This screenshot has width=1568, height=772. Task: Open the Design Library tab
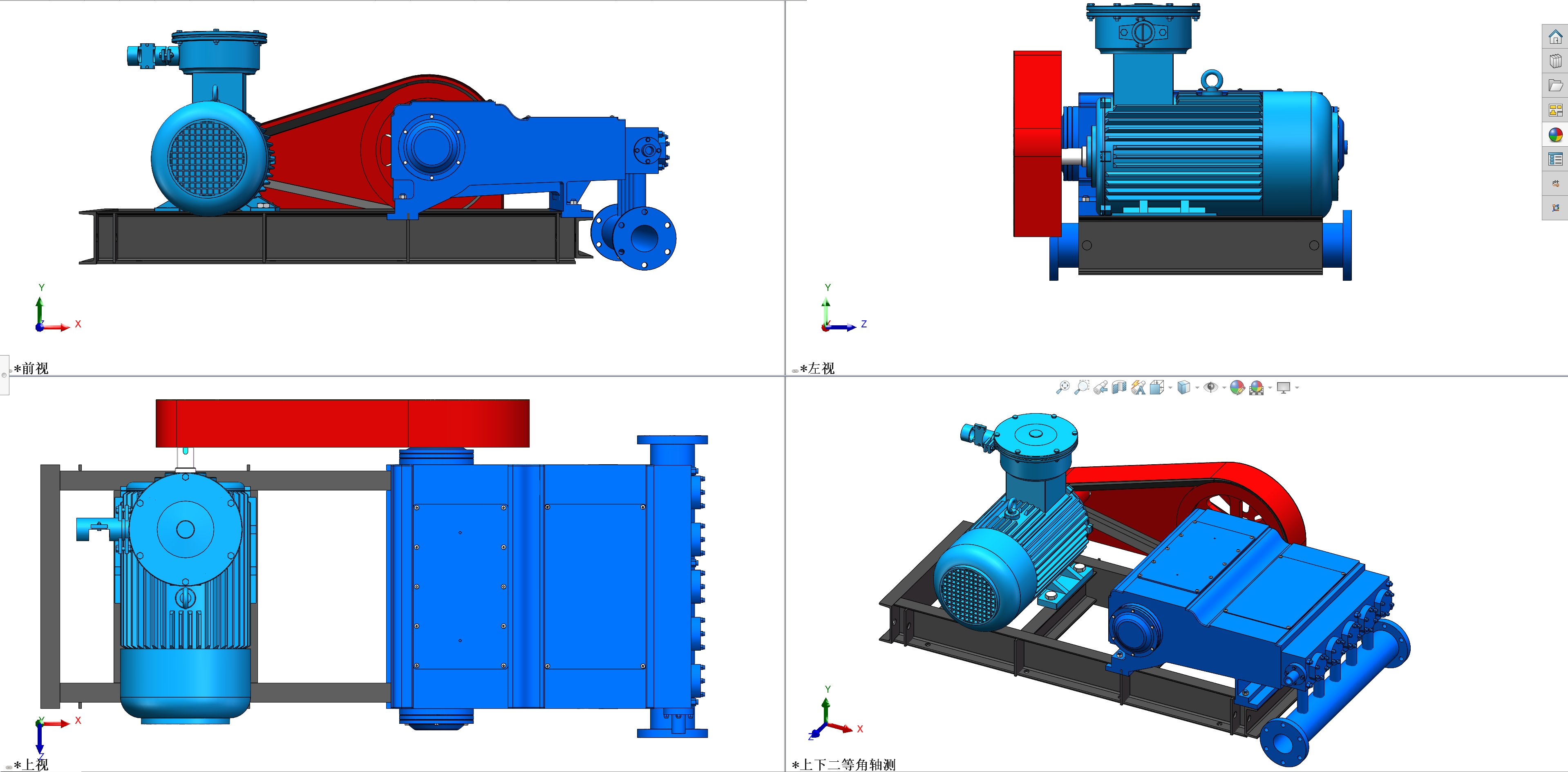pyautogui.click(x=1555, y=61)
